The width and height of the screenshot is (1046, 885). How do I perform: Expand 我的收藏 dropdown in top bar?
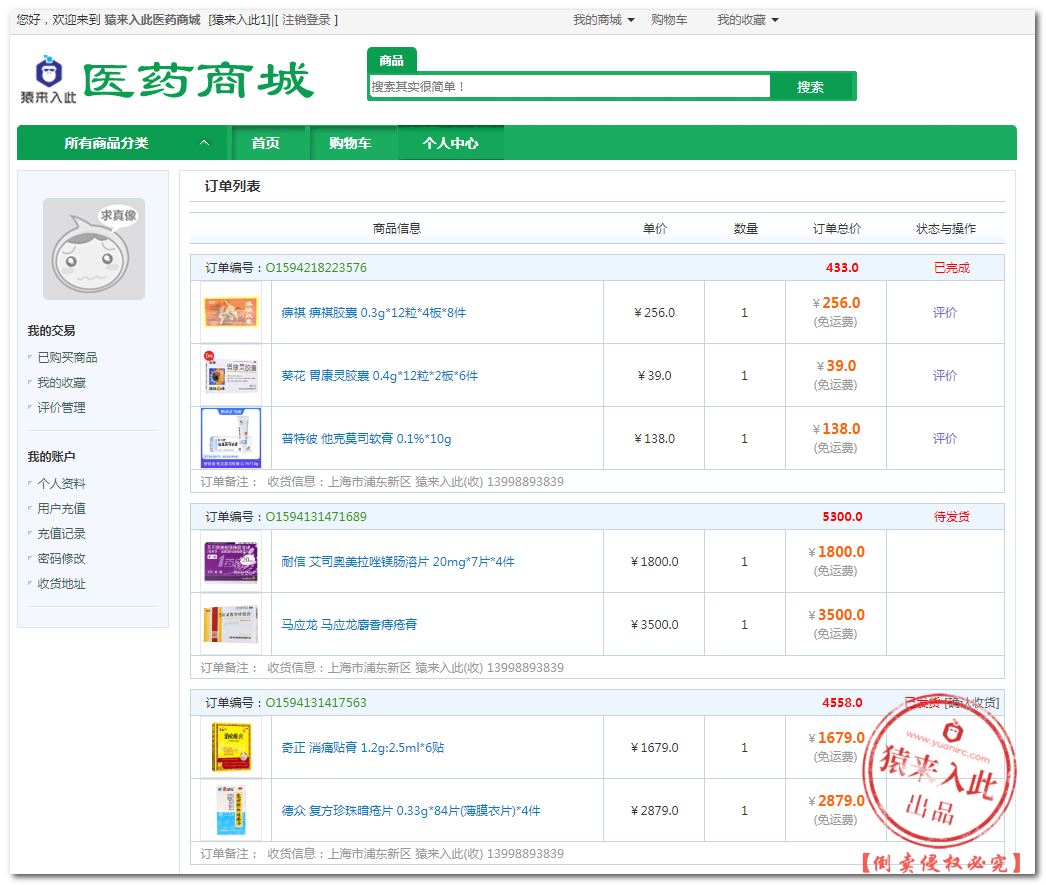coord(747,20)
